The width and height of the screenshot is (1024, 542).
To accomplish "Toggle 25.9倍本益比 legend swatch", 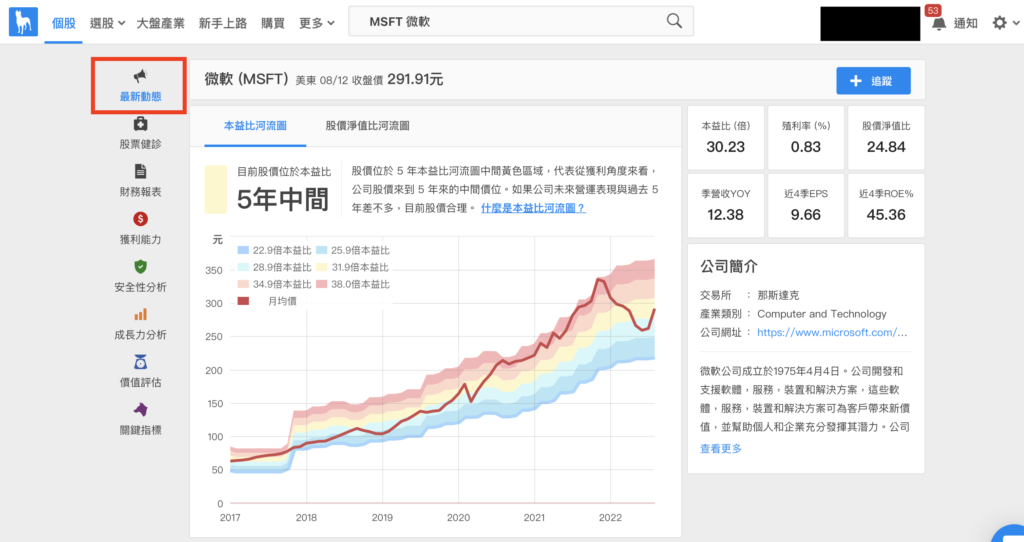I will tap(321, 250).
